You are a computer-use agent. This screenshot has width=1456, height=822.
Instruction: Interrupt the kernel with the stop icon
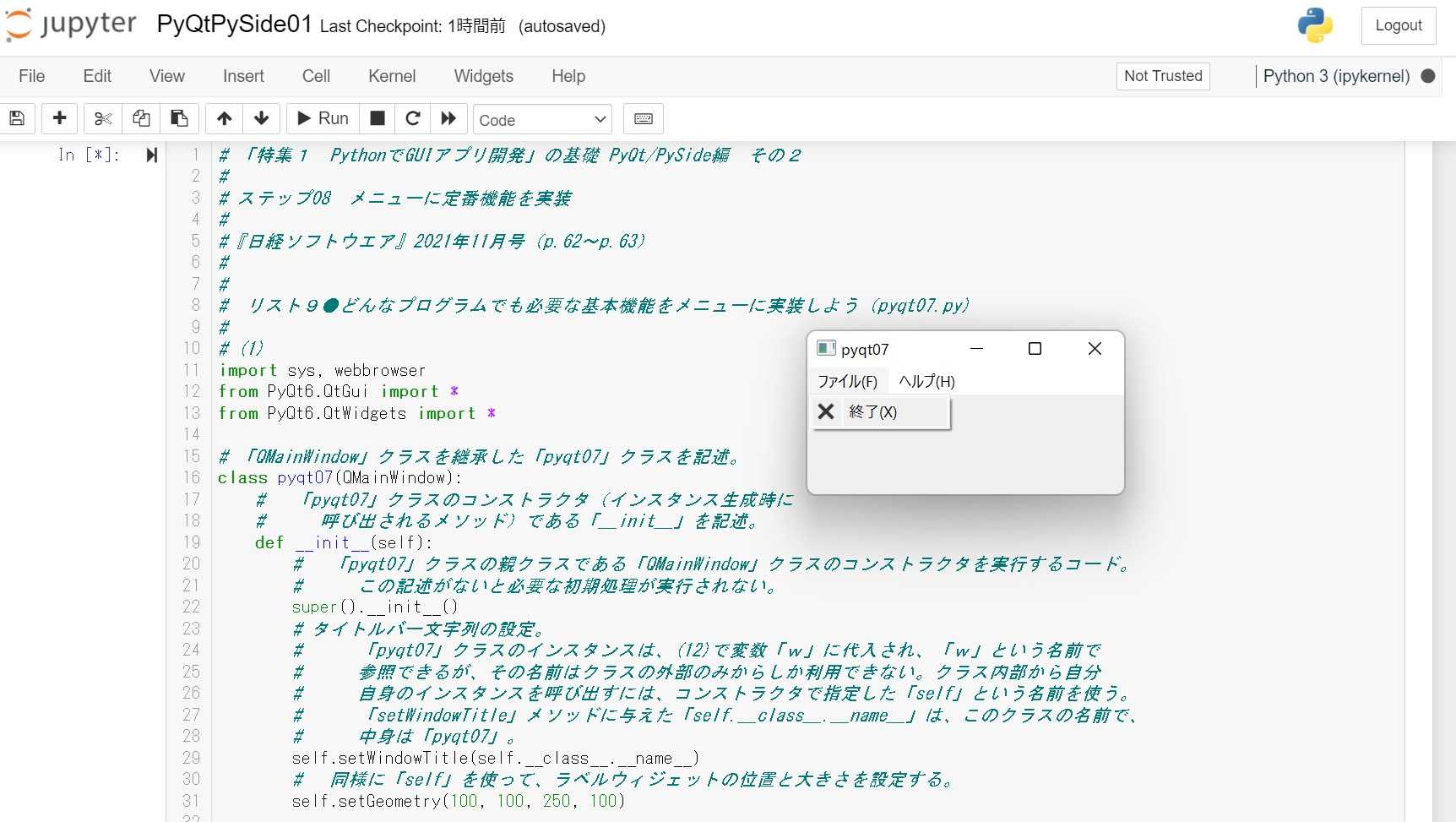(377, 118)
